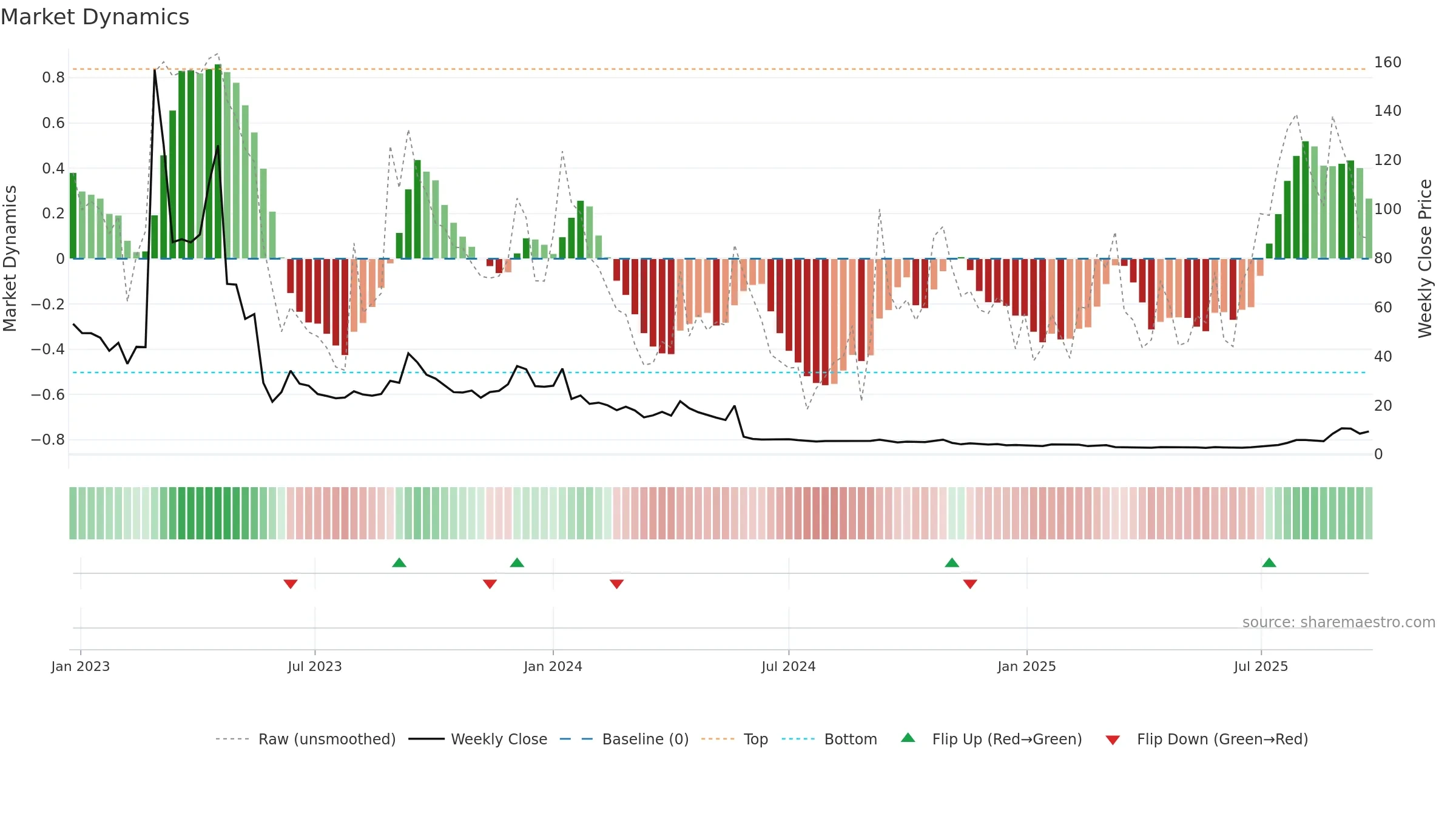Click the −0.8 left axis tick label
This screenshot has height=819, width=1456.
point(48,439)
